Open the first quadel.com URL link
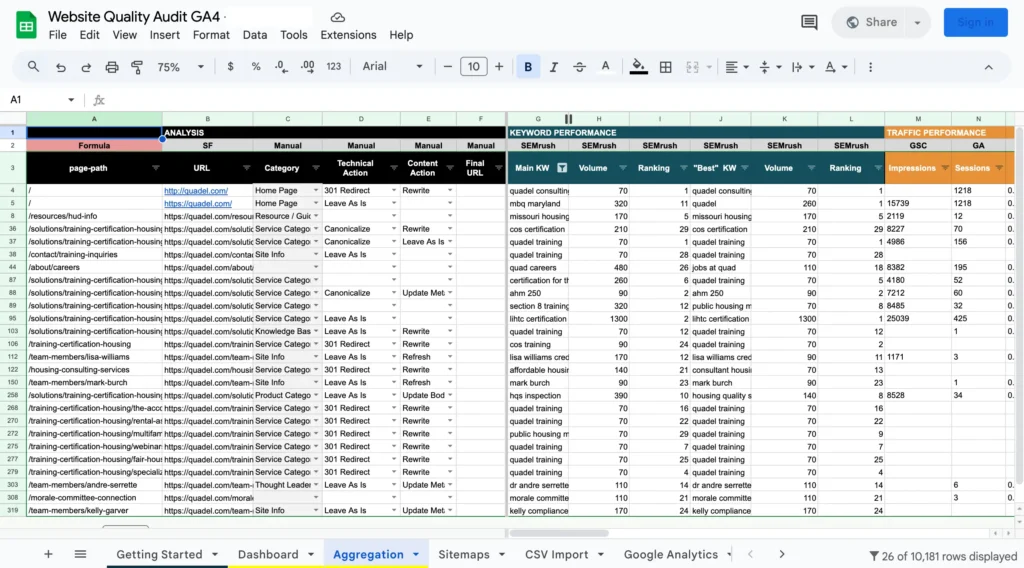 (x=196, y=191)
